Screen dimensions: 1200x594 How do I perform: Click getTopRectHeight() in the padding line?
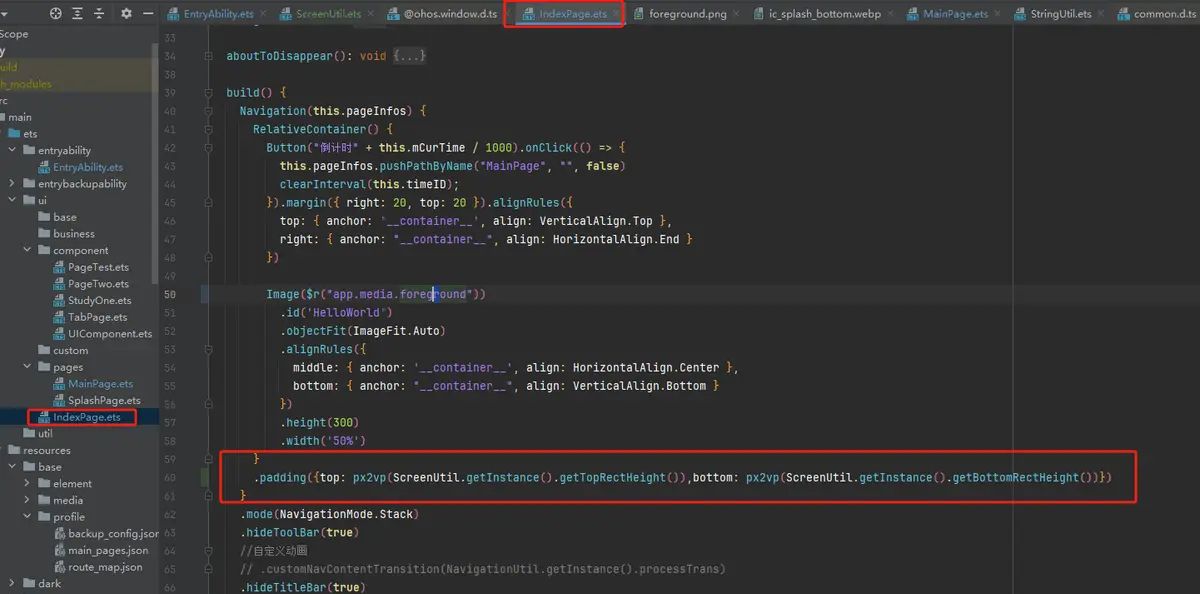[621, 477]
